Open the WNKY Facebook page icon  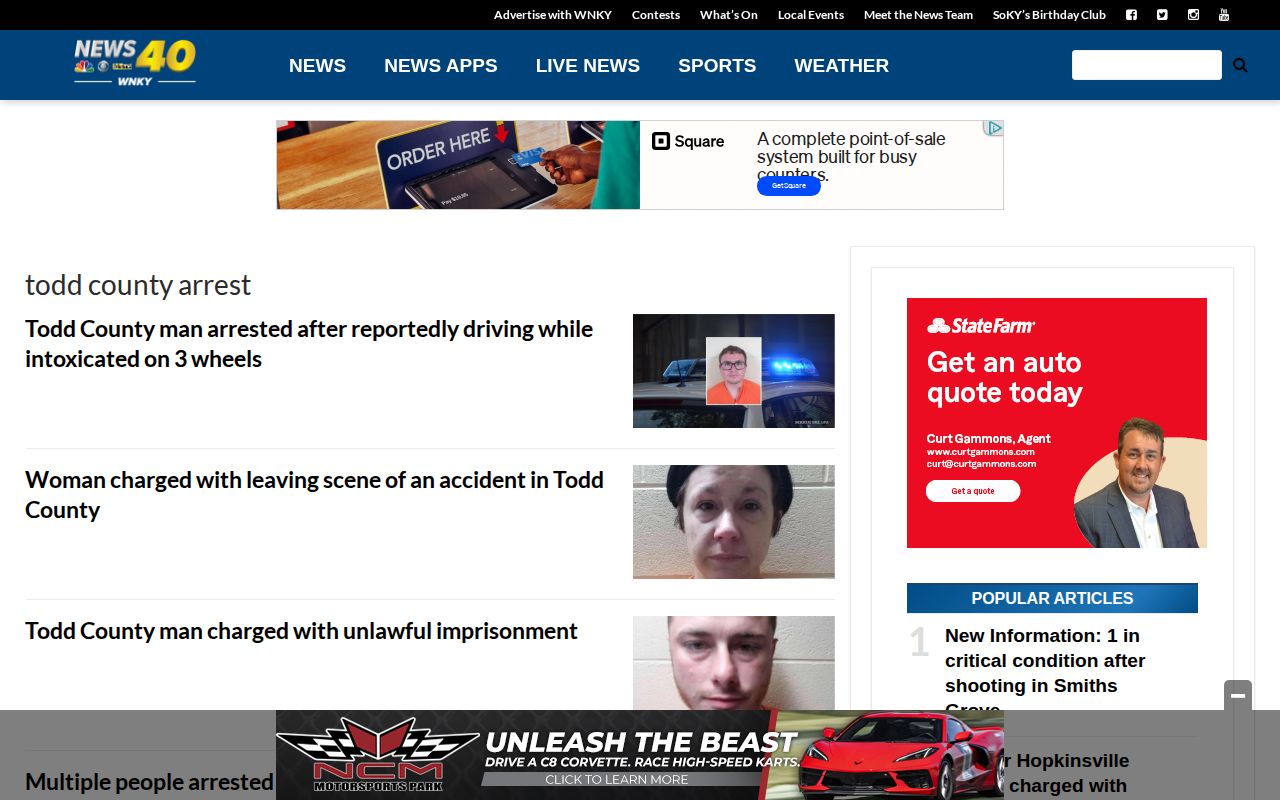click(x=1131, y=15)
